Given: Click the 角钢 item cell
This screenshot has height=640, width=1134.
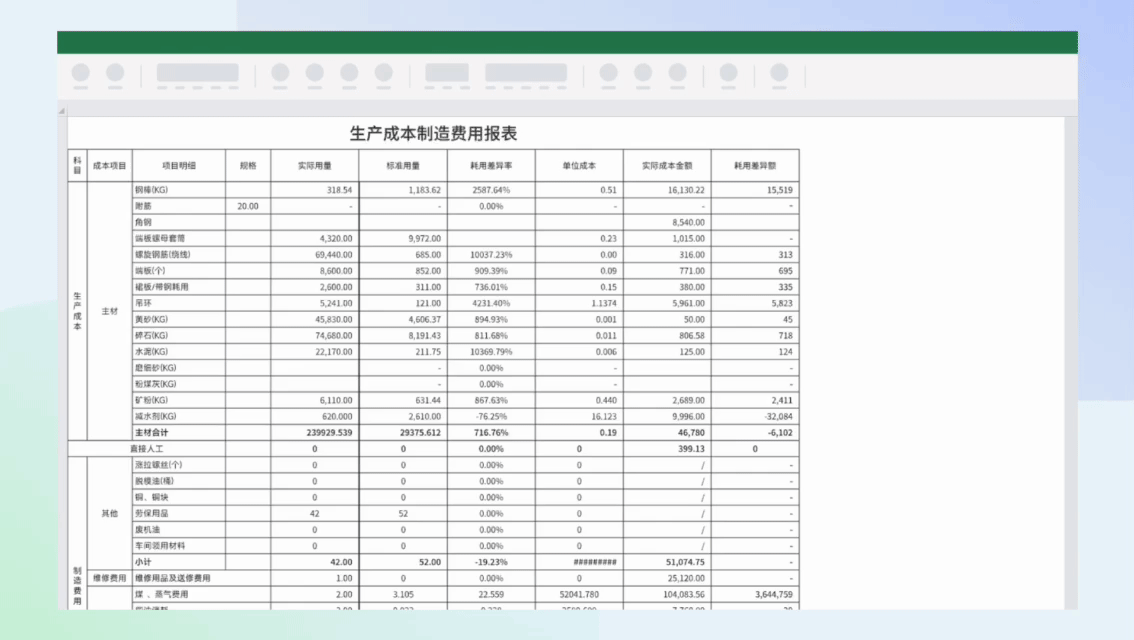Looking at the screenshot, I should click(x=179, y=222).
